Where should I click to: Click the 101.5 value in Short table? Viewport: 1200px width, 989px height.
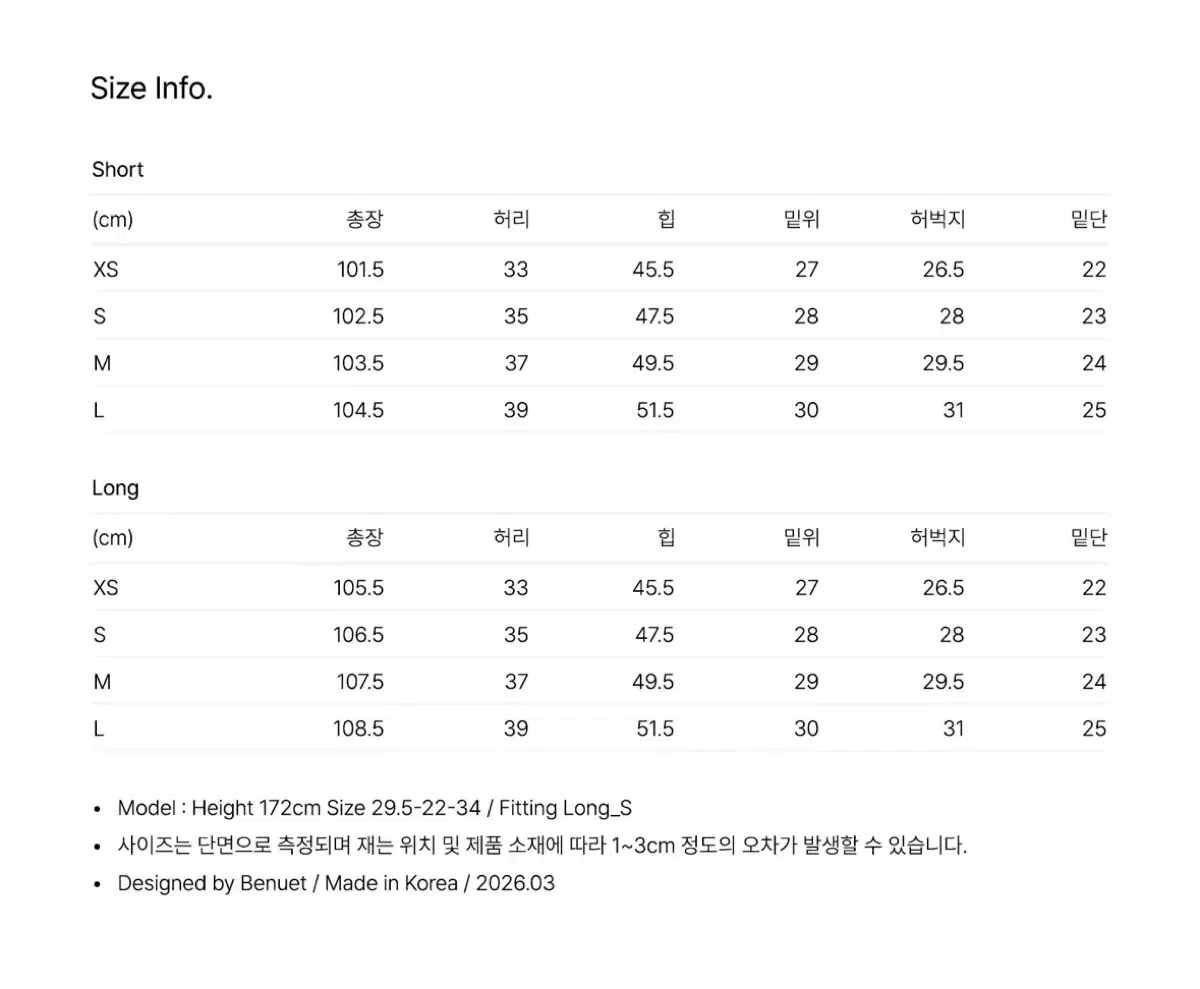[x=359, y=270]
